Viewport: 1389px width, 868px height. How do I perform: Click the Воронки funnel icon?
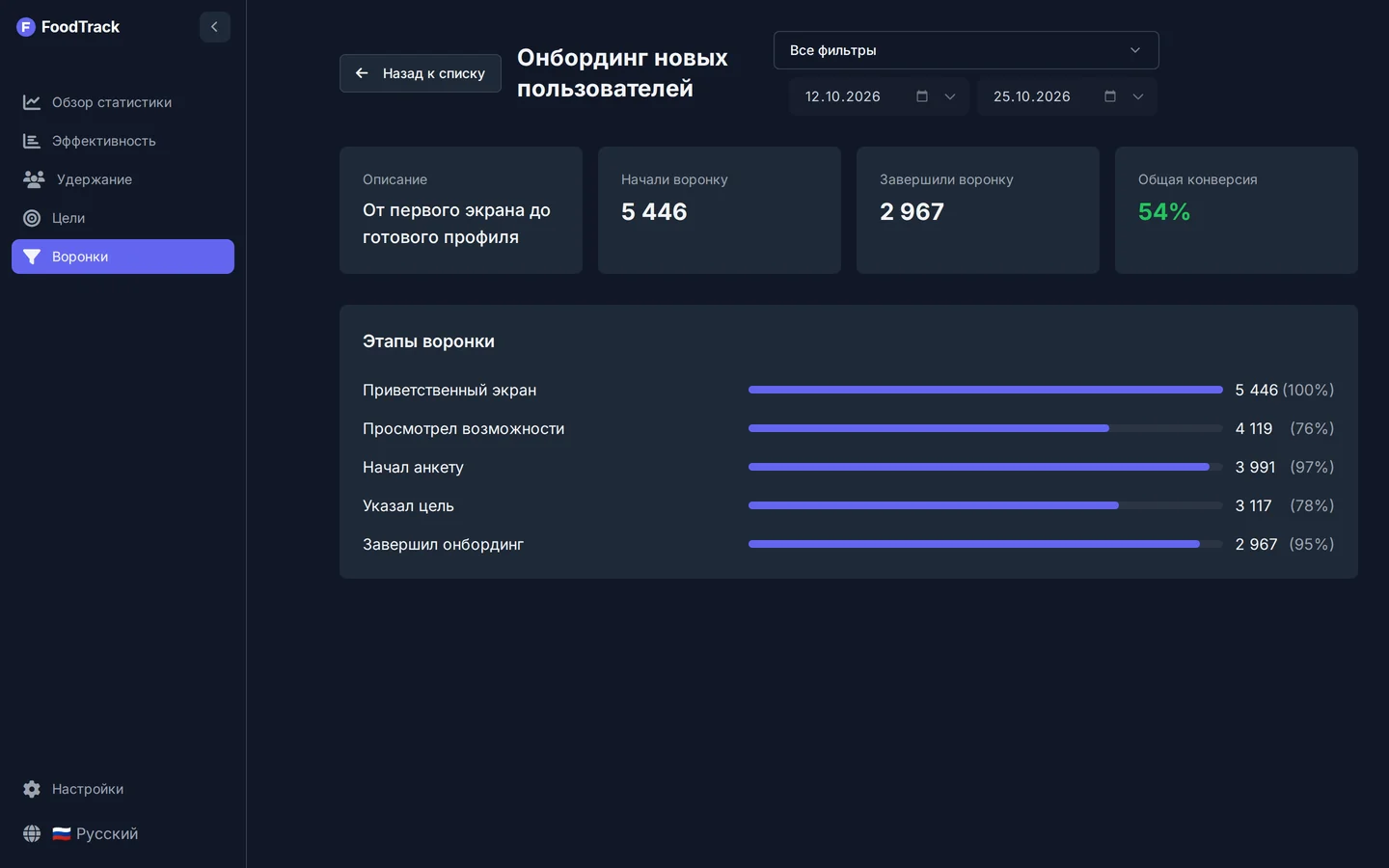pyautogui.click(x=32, y=257)
